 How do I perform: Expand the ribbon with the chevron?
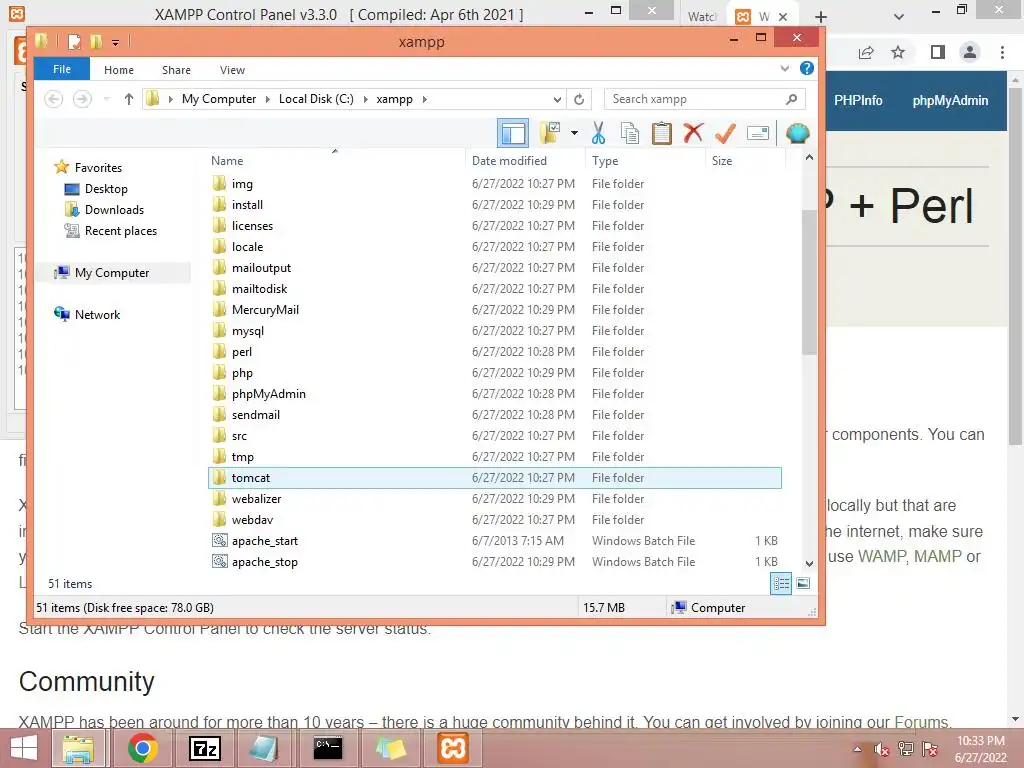(x=785, y=68)
